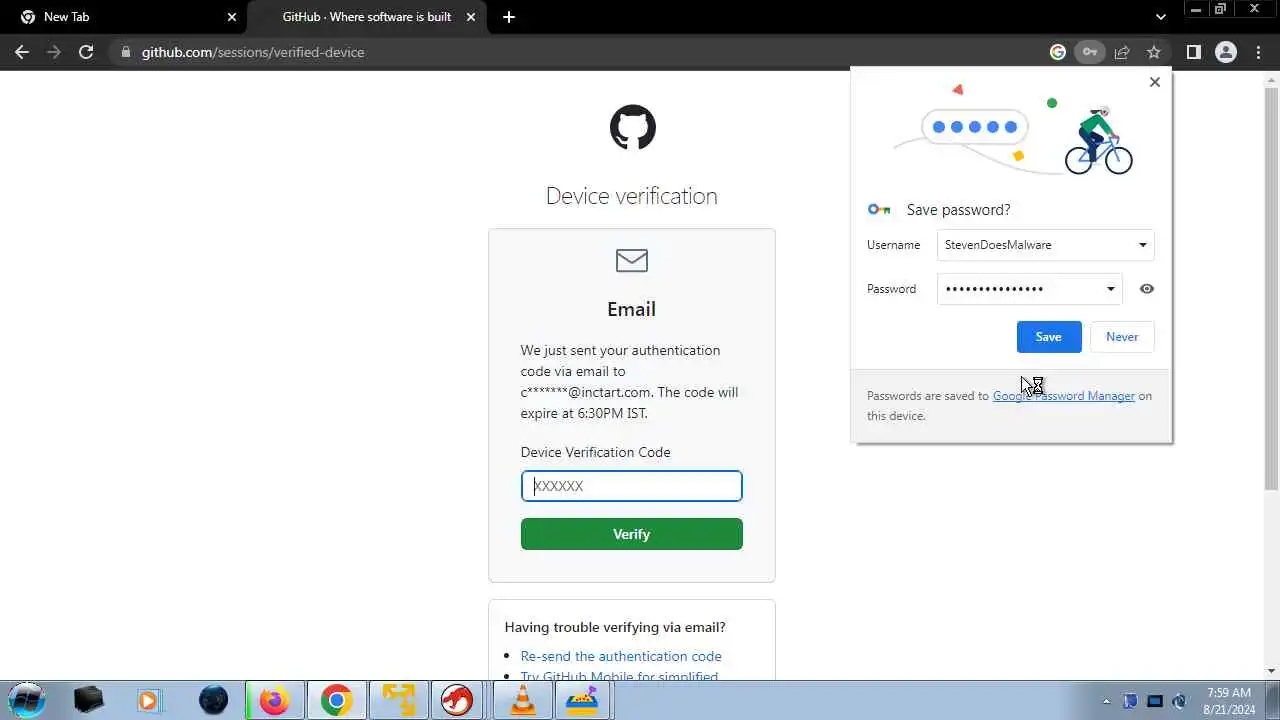Click the scrollbar down arrow
Screen dimensions: 1280x720
[1271, 671]
